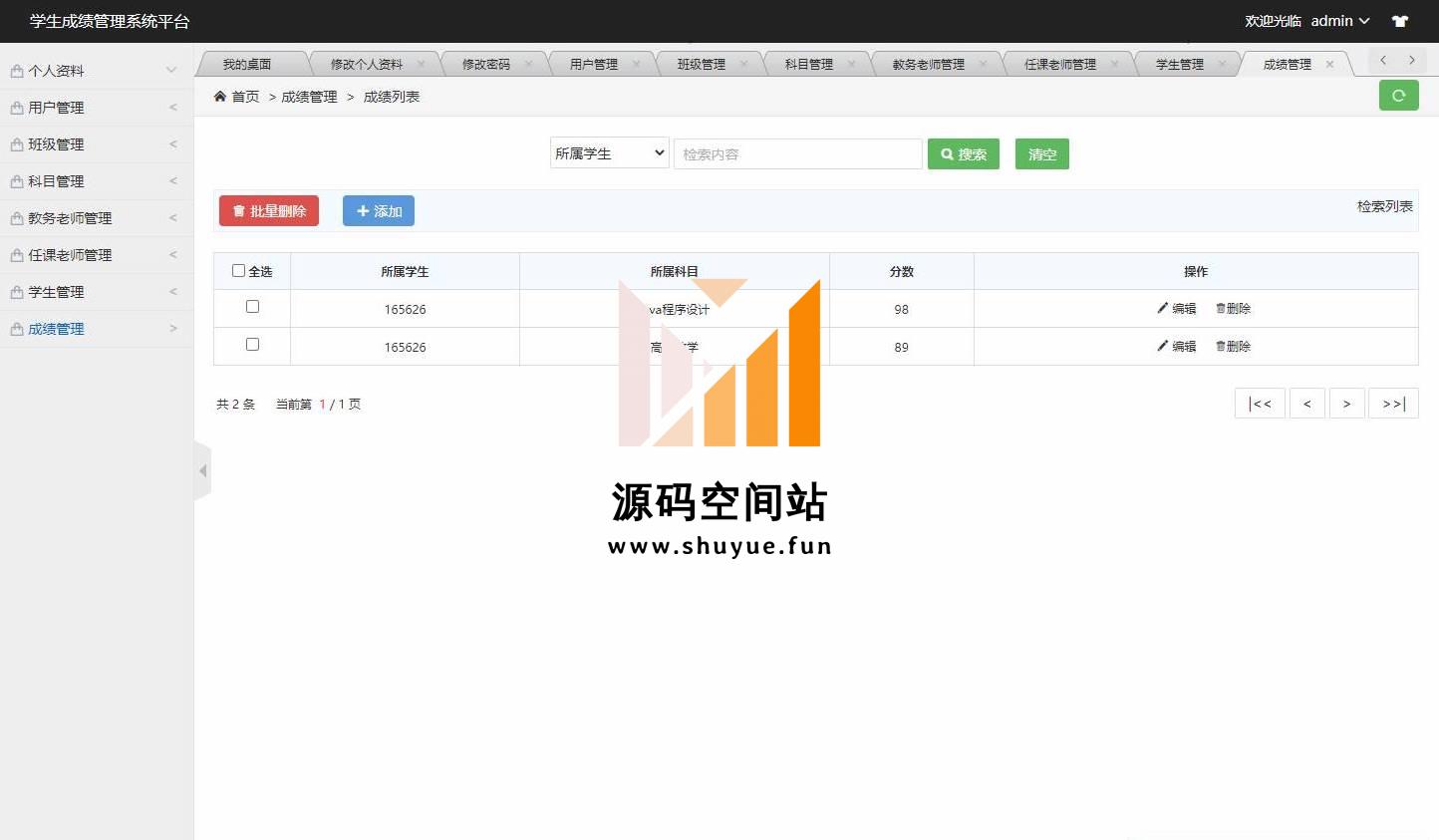Click 检索列表 label
The image size is (1439, 840).
(1385, 206)
